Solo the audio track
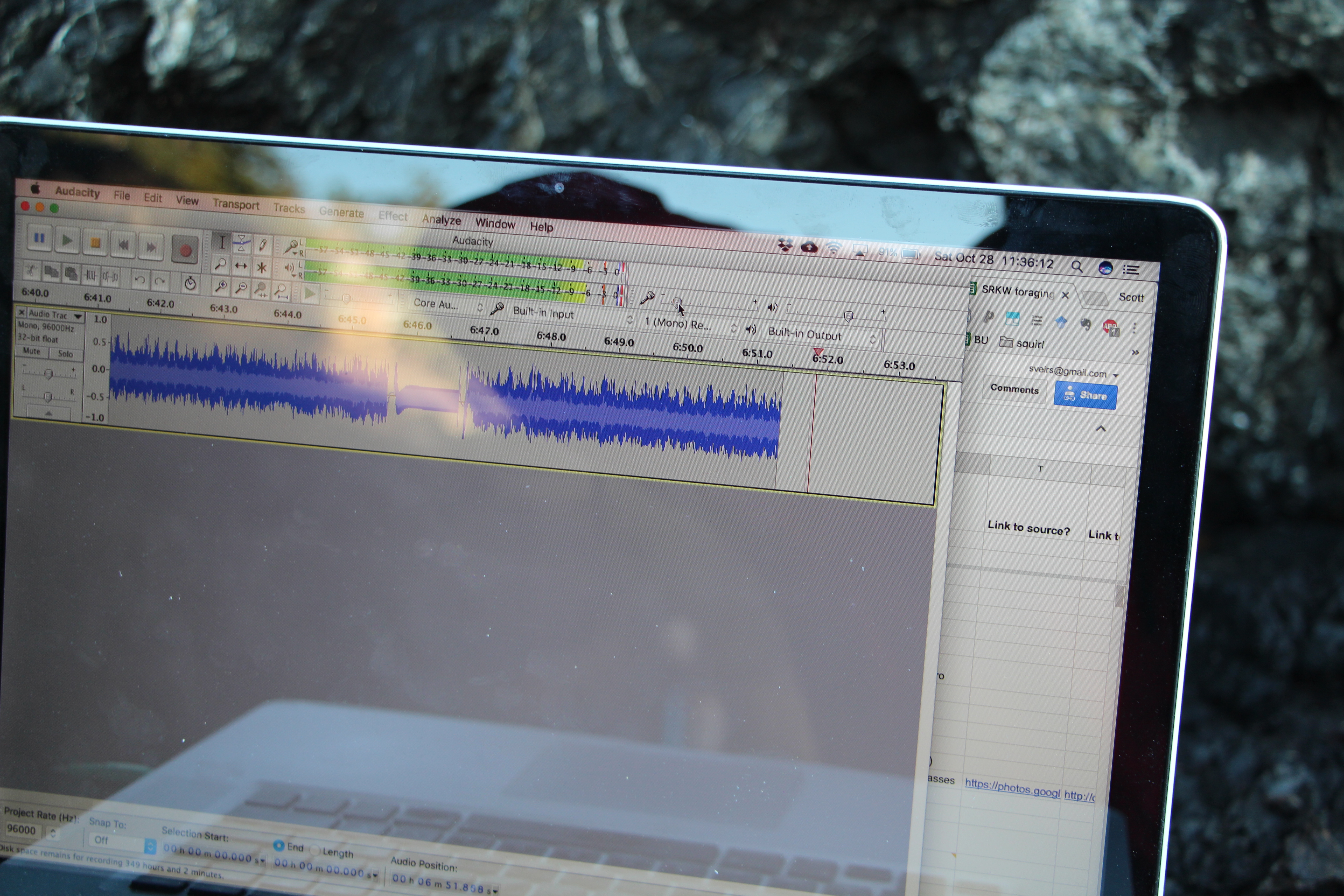 [x=65, y=354]
